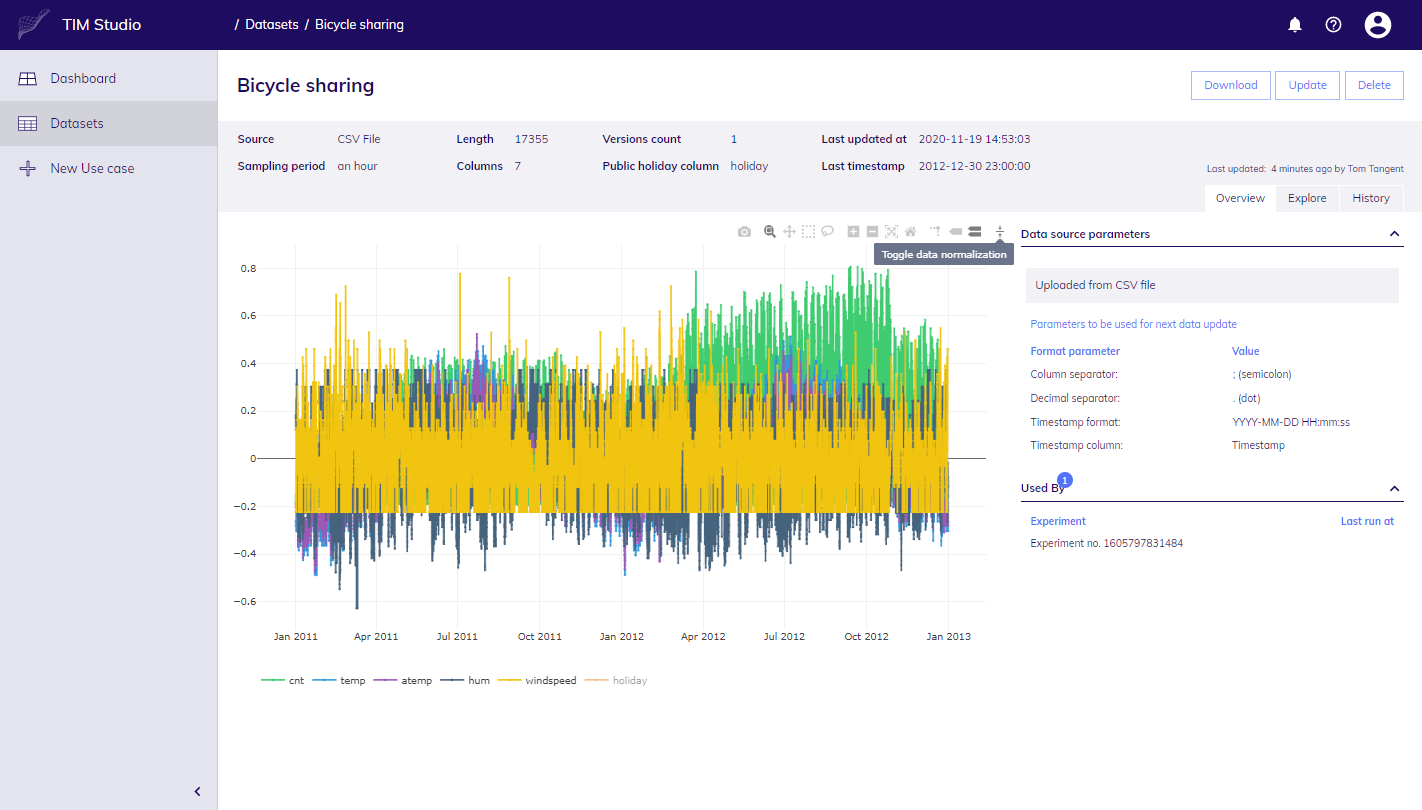Image resolution: width=1422 pixels, height=810 pixels.
Task: Click the Timestamp column value
Action: click(1258, 445)
